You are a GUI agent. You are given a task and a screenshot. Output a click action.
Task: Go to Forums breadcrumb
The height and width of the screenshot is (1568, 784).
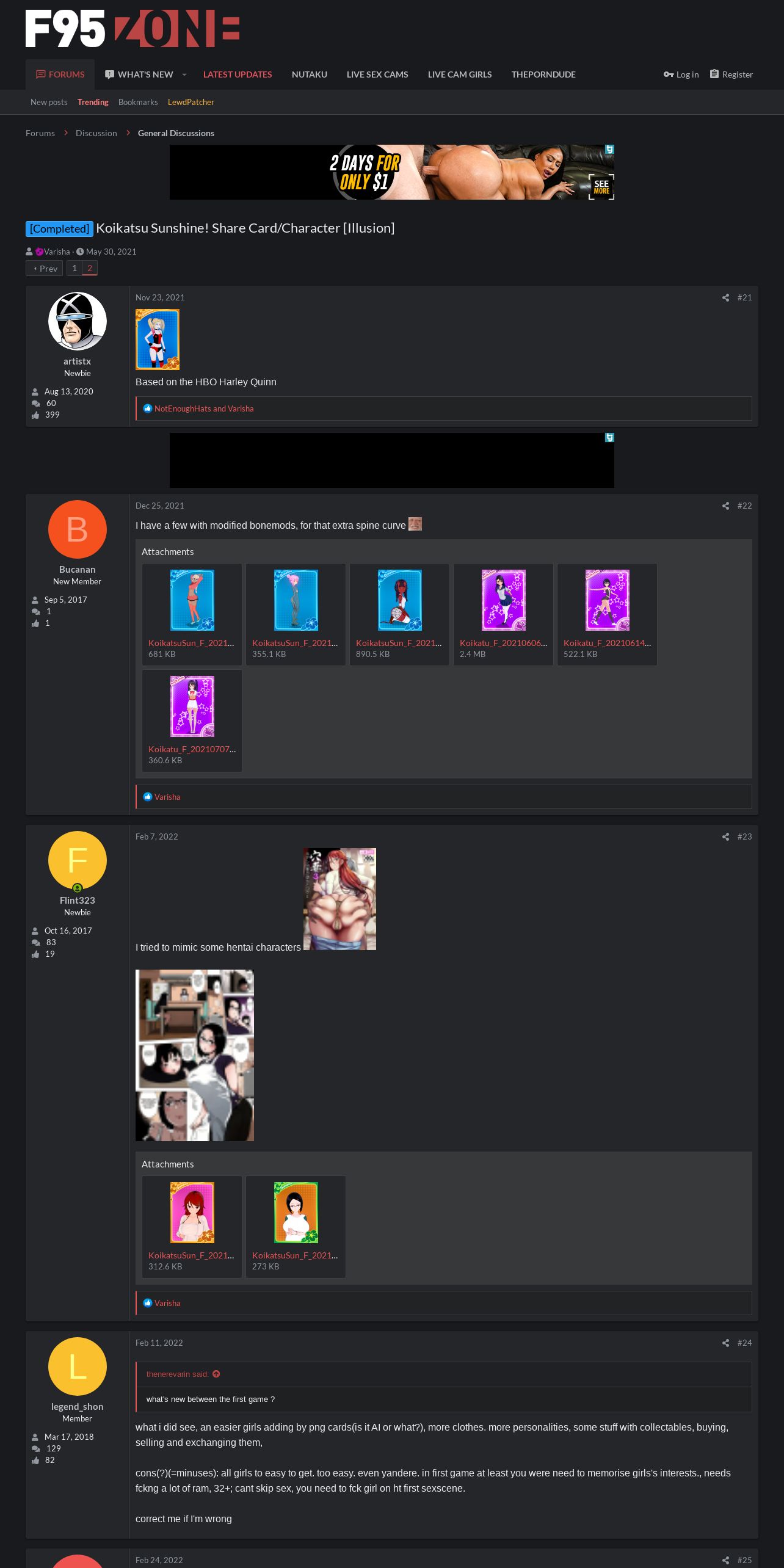(x=40, y=133)
